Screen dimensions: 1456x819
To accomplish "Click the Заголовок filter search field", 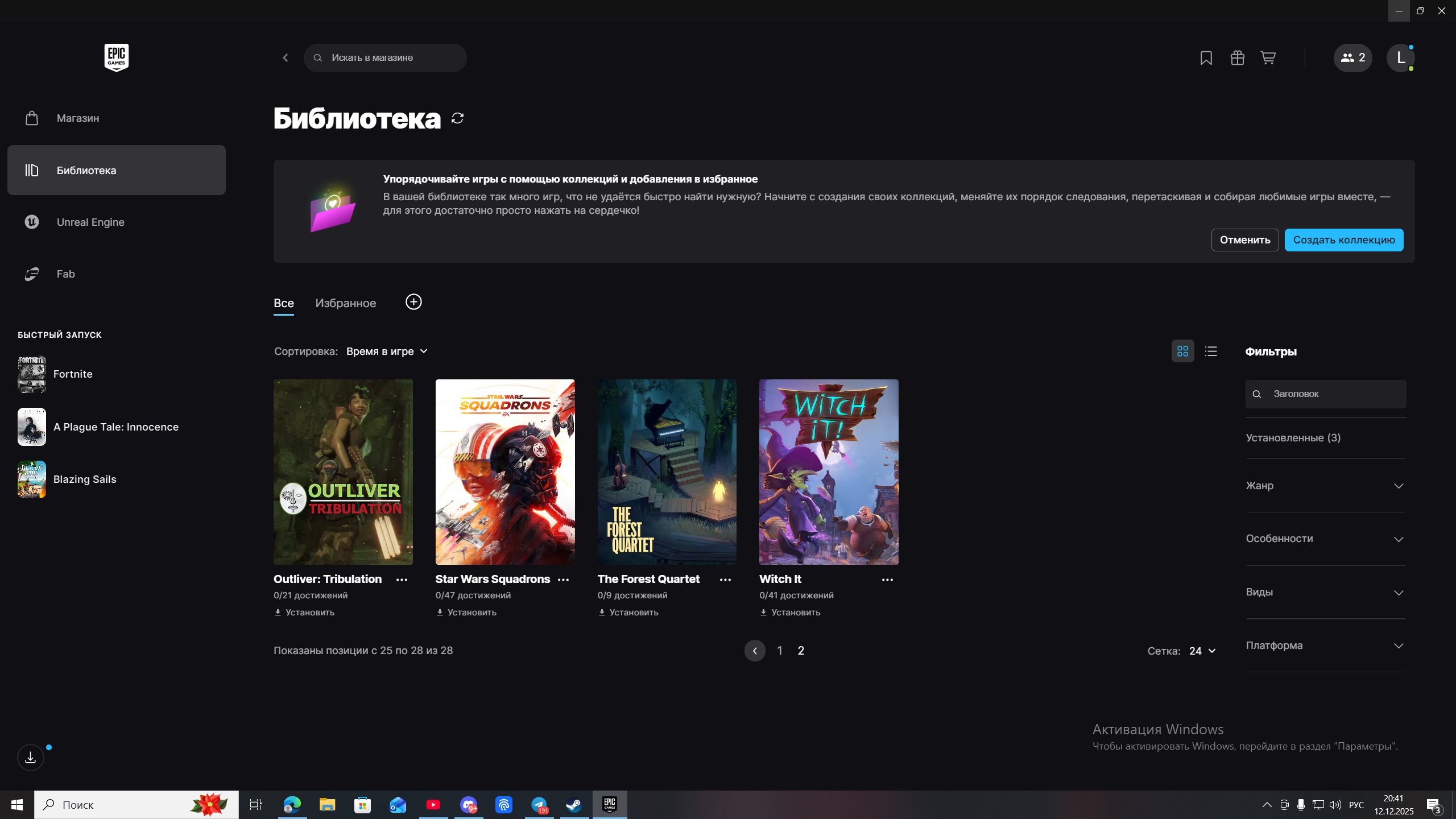I will tap(1325, 394).
